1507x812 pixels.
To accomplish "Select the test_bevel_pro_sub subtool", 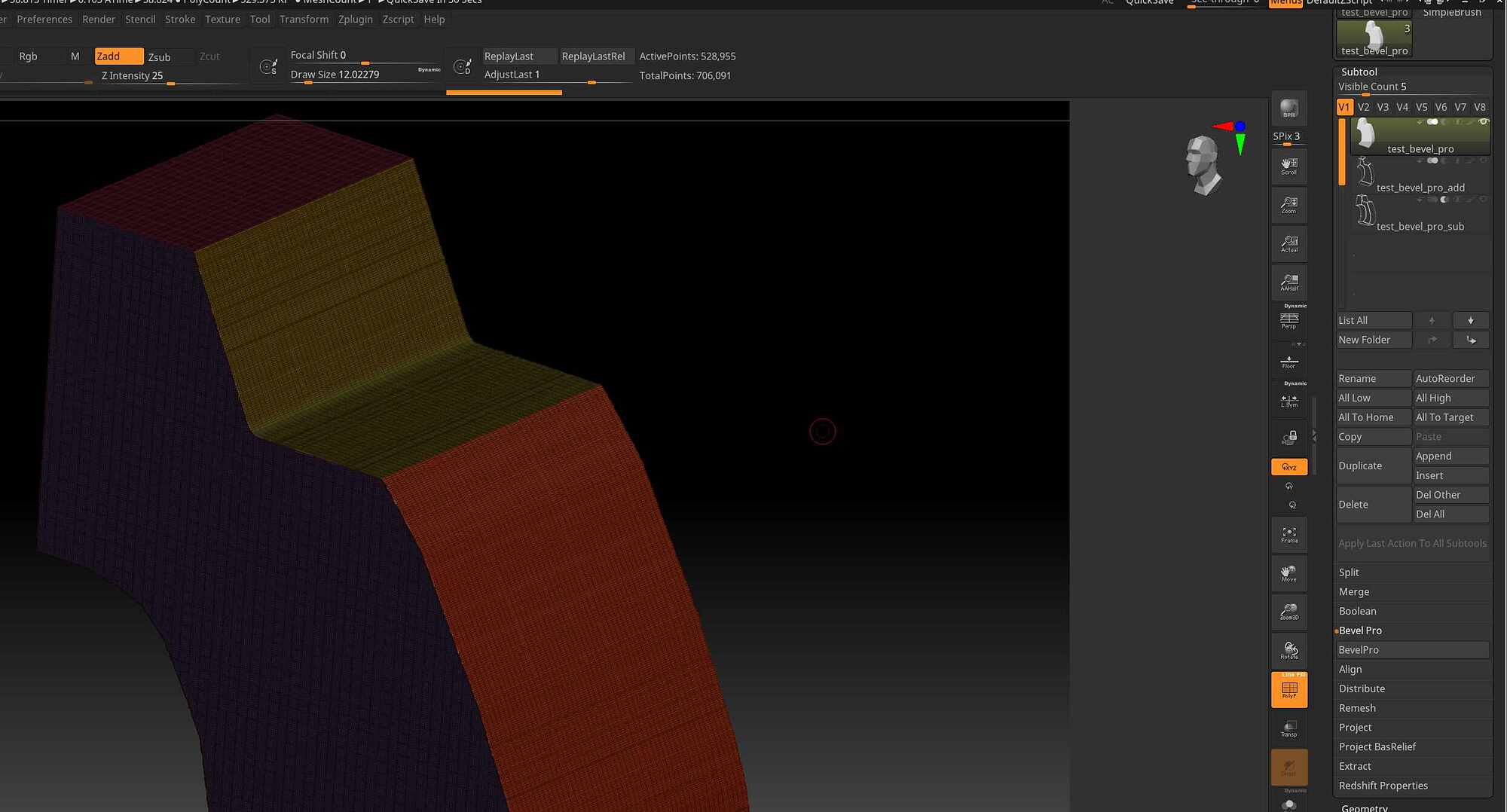I will [x=1420, y=226].
